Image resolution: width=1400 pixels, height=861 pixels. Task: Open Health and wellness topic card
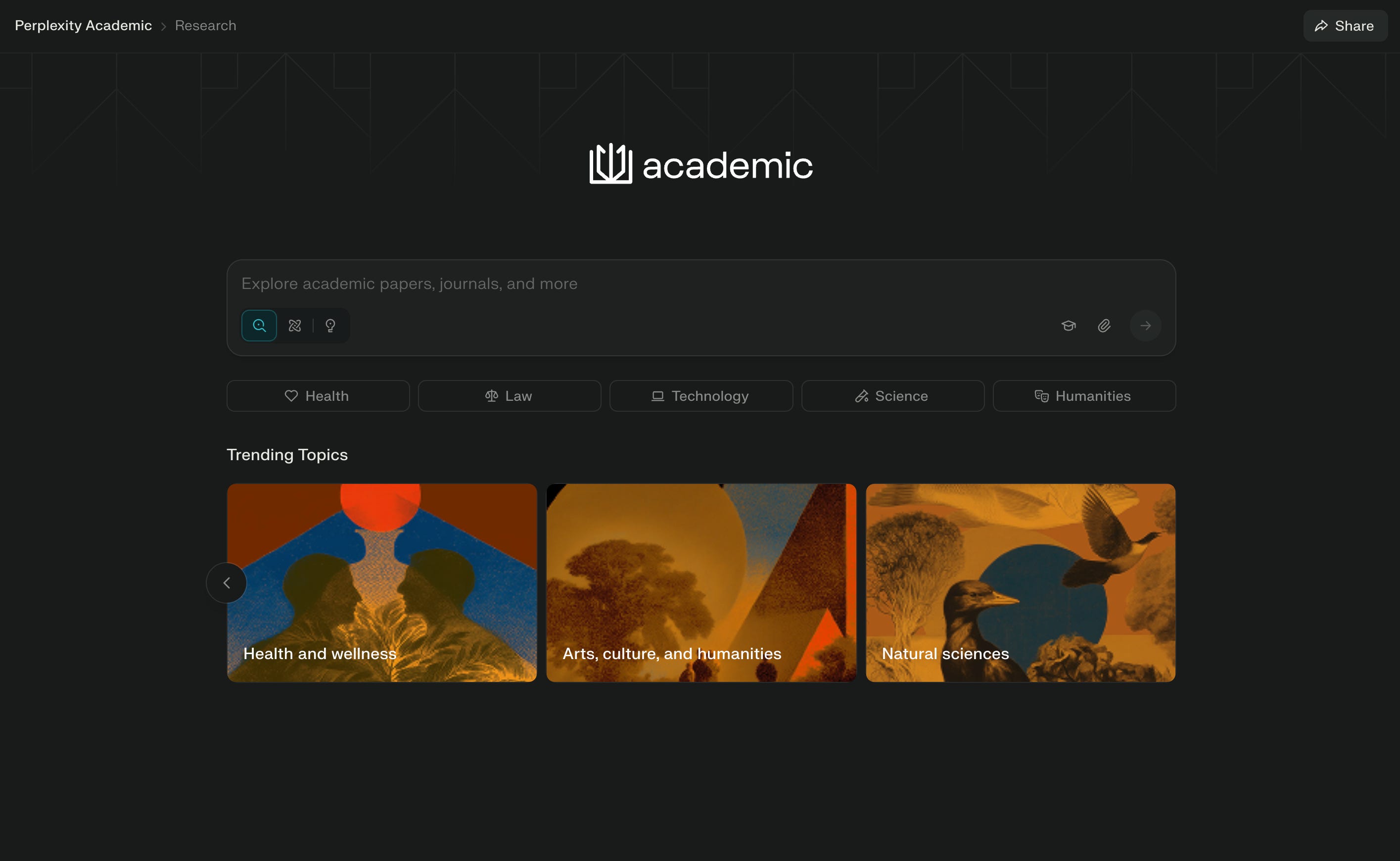pyautogui.click(x=381, y=582)
